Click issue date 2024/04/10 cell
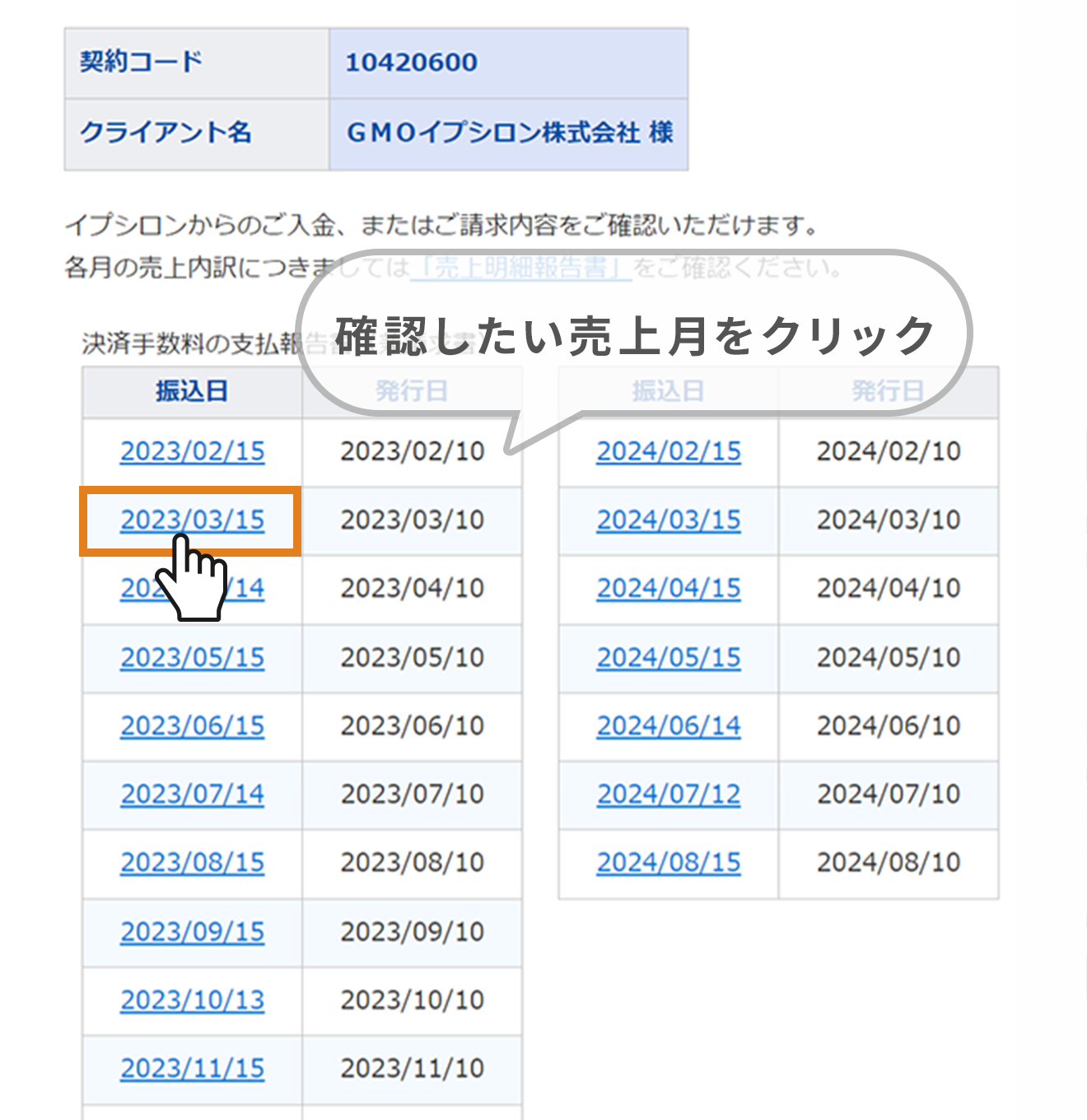 [x=889, y=588]
